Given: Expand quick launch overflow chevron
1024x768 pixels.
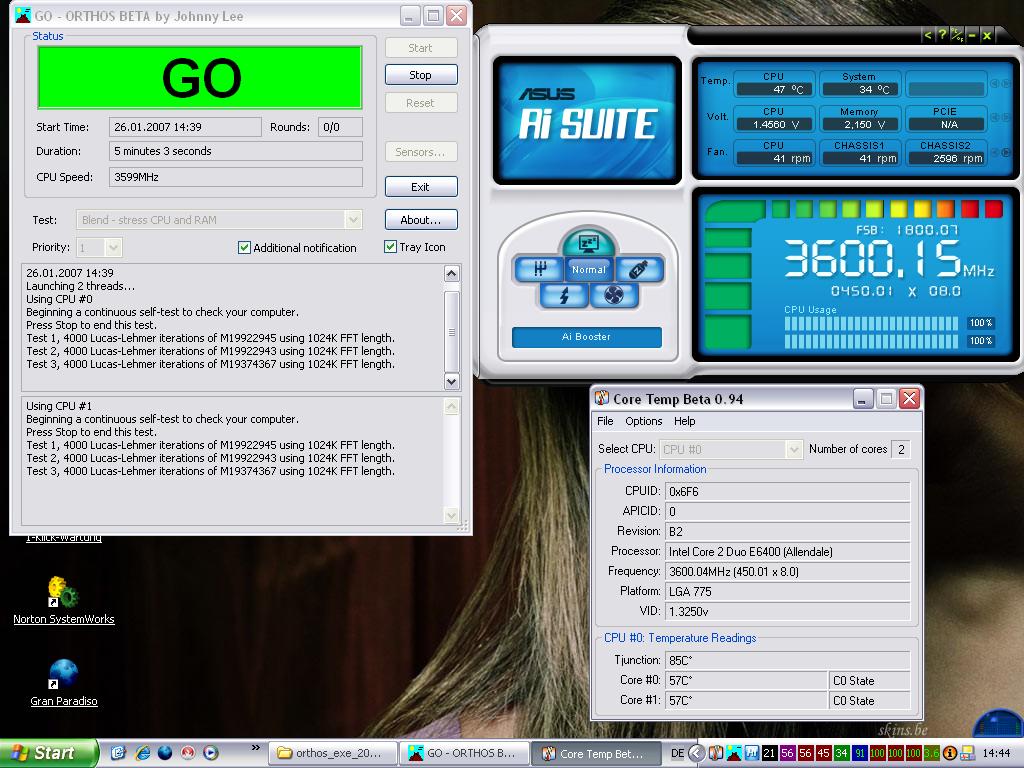Looking at the screenshot, I should tap(255, 748).
